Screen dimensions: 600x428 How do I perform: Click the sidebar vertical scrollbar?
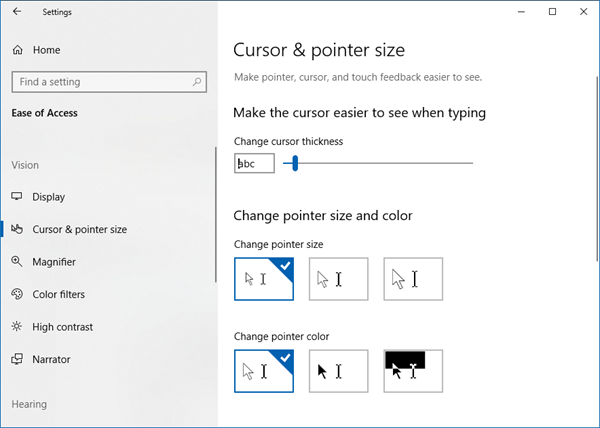pyautogui.click(x=216, y=214)
